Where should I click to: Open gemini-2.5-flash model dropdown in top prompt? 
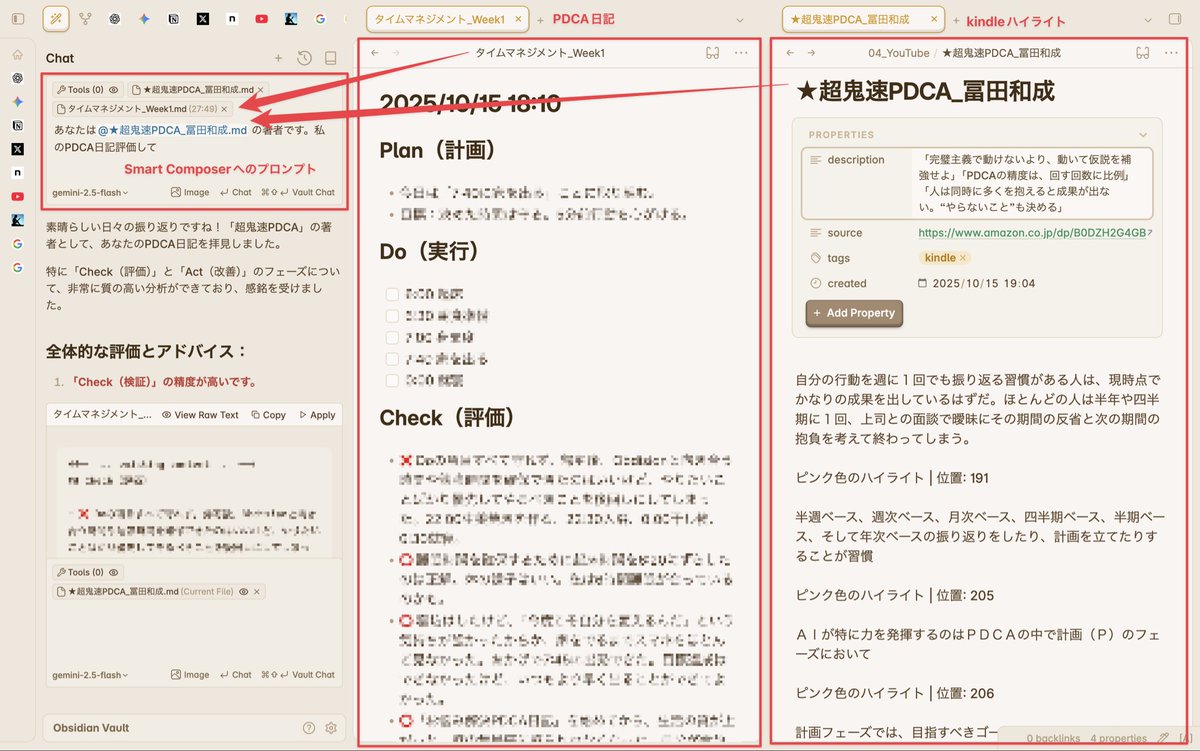click(x=90, y=192)
